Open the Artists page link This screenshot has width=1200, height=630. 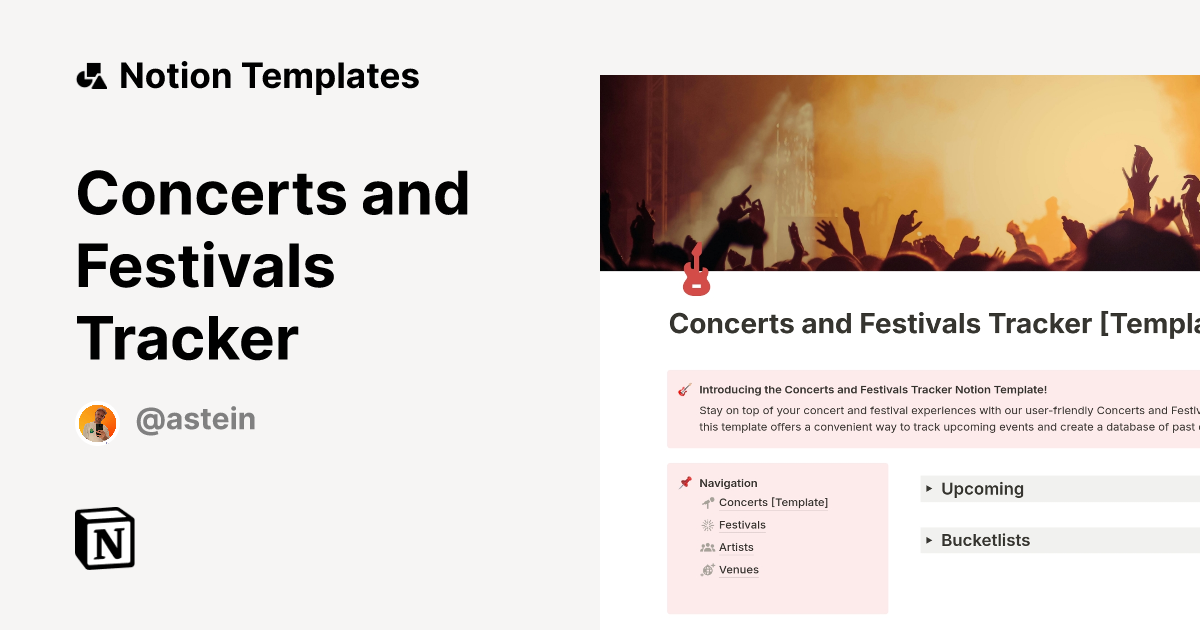pos(737,547)
